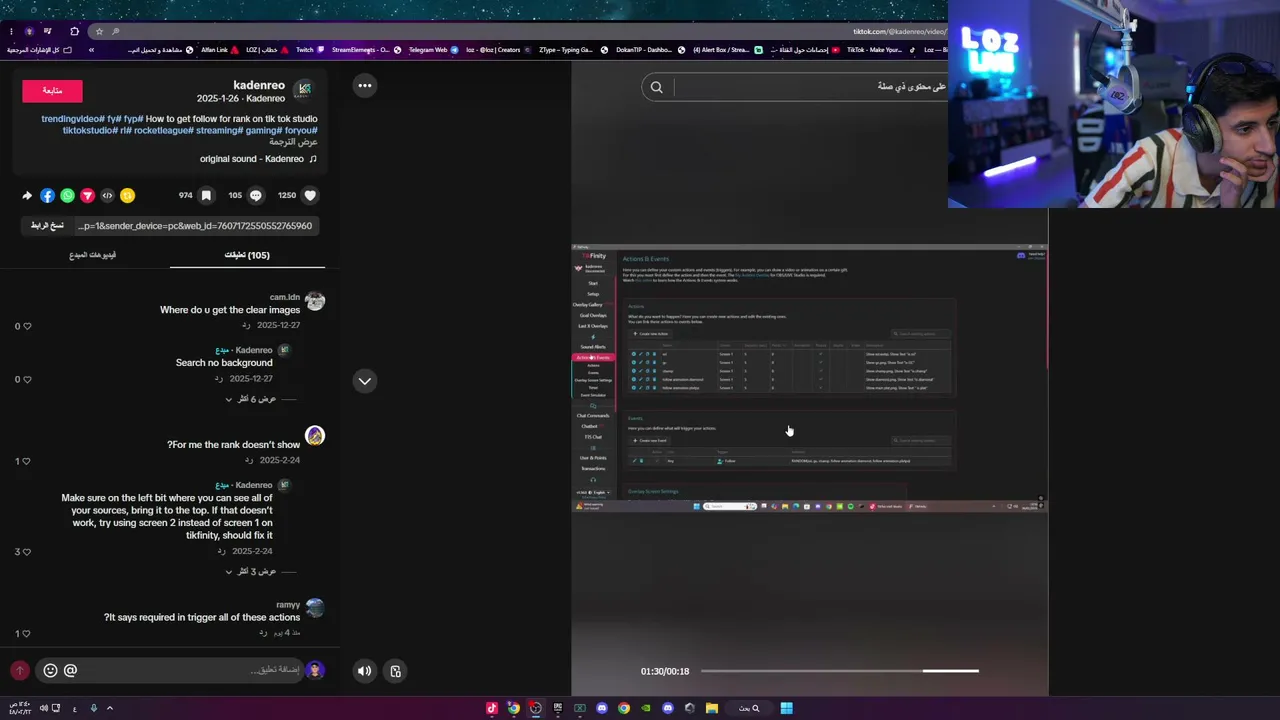Reply to ramyy's comment

click(263, 632)
